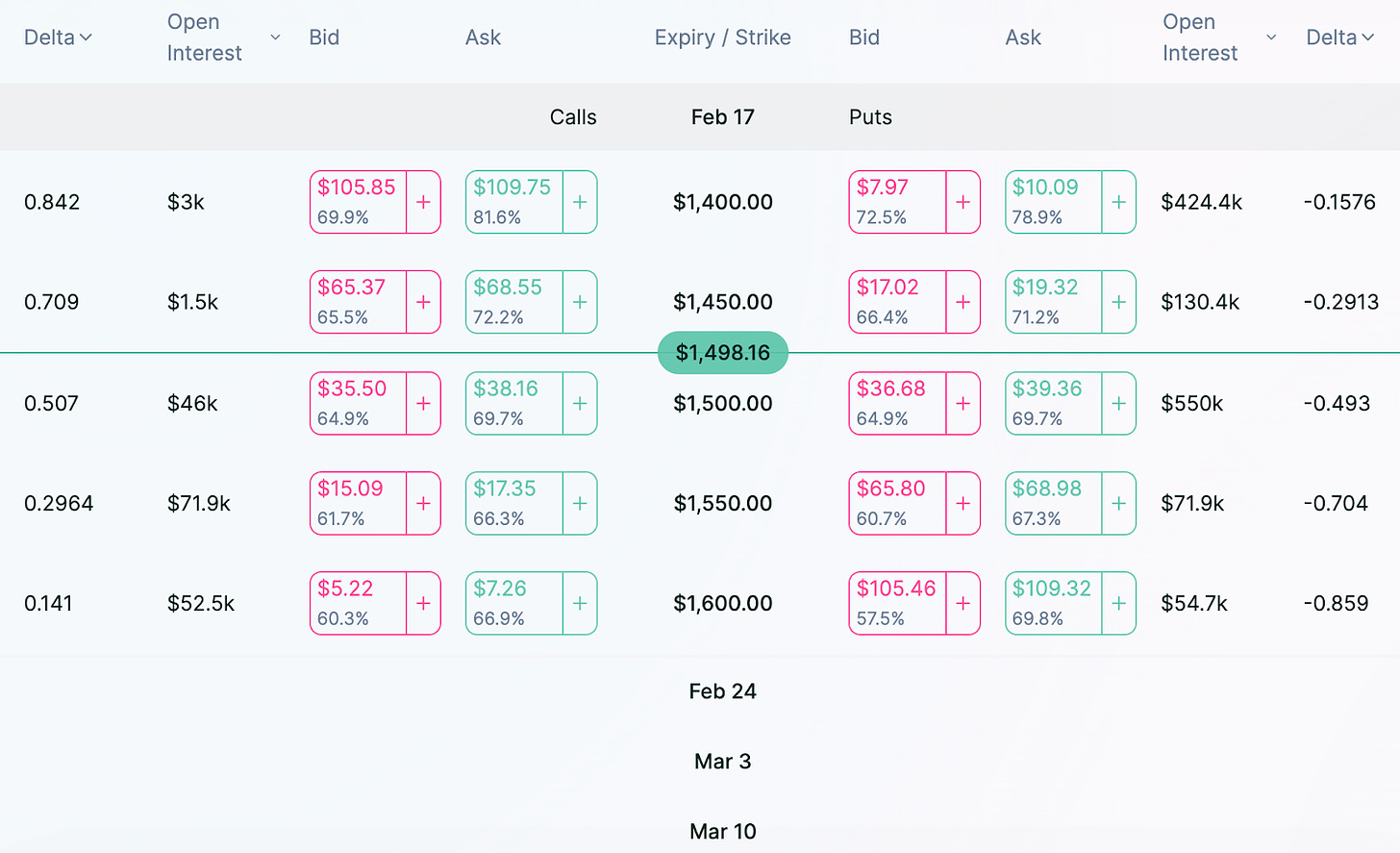Viewport: 1400px width, 853px height.
Task: Click plus icon on $1,400 call ask $109.75
Action: [580, 202]
